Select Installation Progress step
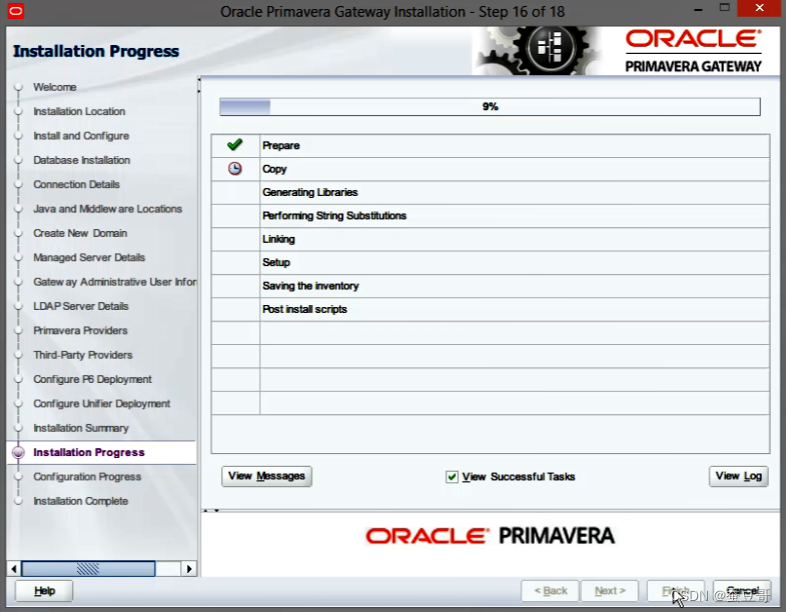The height and width of the screenshot is (612, 786). [x=89, y=453]
